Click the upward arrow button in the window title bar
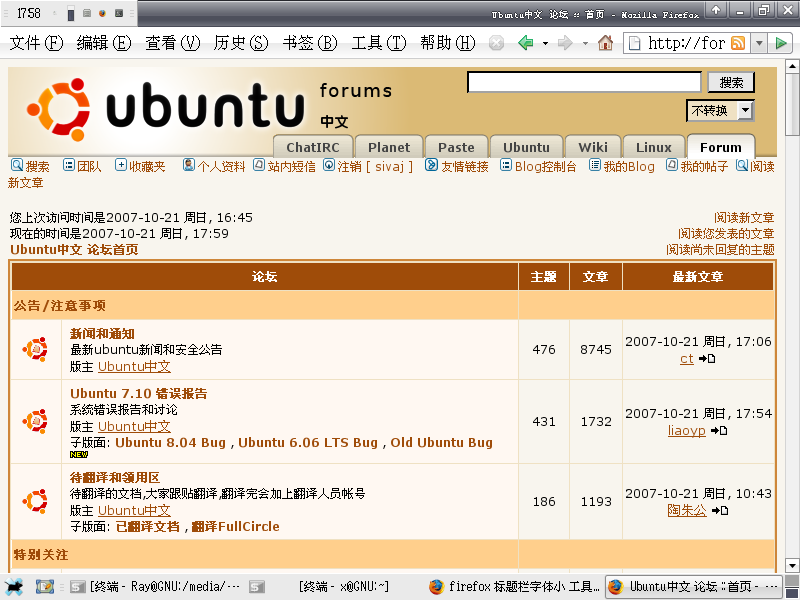Screen dimensions: 800x600 [x=716, y=10]
